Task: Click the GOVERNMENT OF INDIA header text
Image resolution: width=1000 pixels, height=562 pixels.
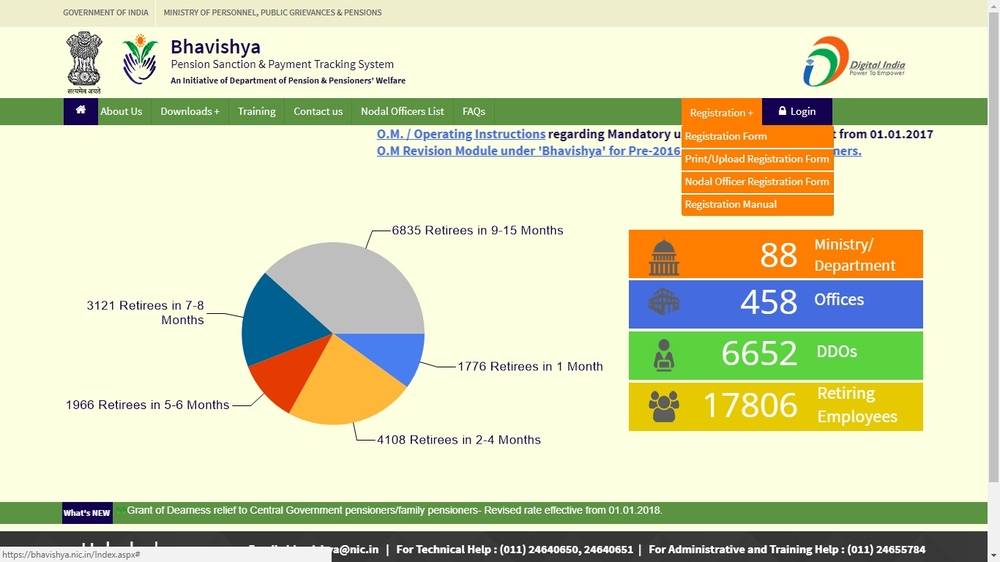Action: pos(105,12)
